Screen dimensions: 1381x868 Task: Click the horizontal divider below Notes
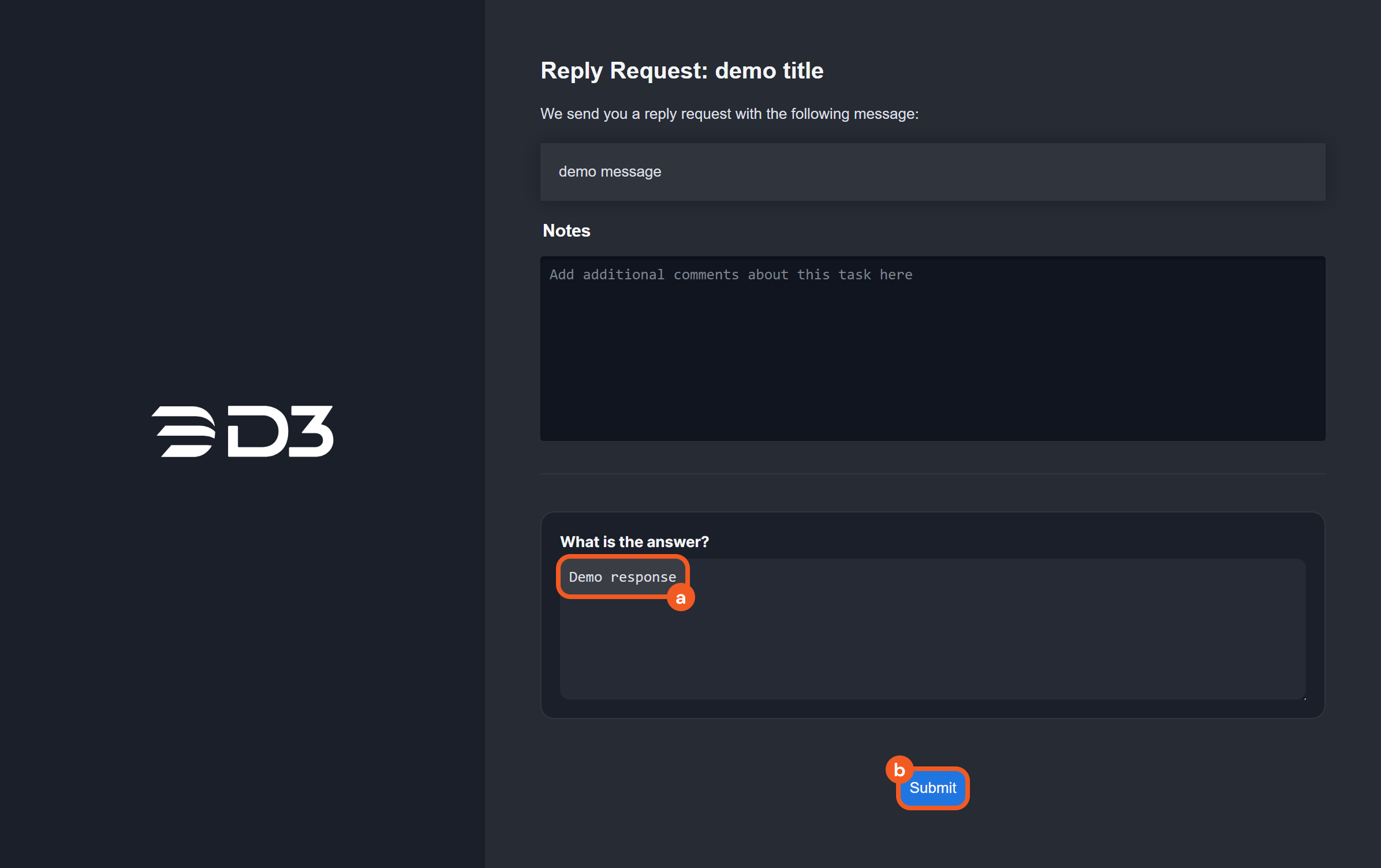coord(932,474)
